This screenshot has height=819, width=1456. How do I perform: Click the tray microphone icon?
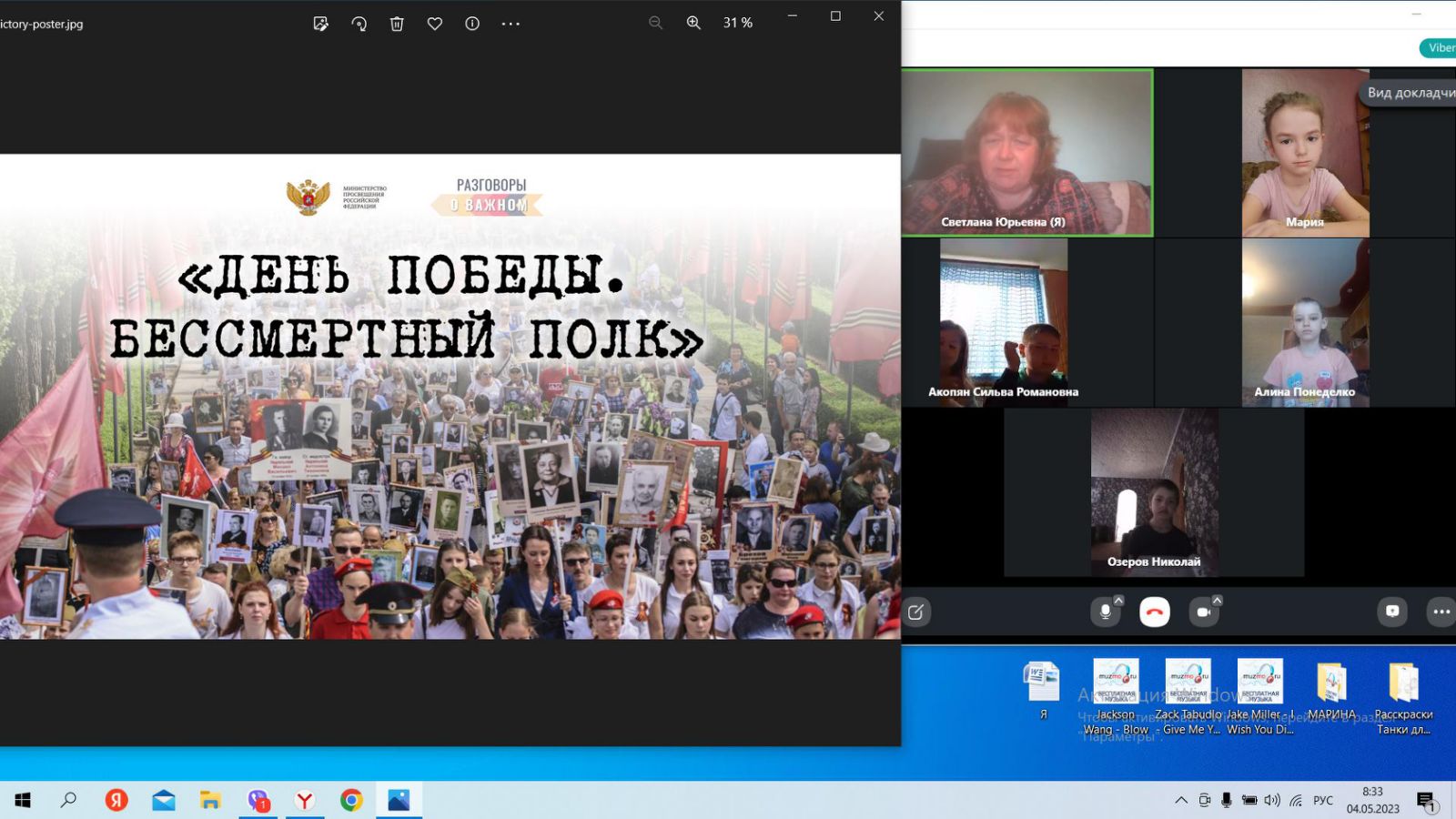(1227, 800)
